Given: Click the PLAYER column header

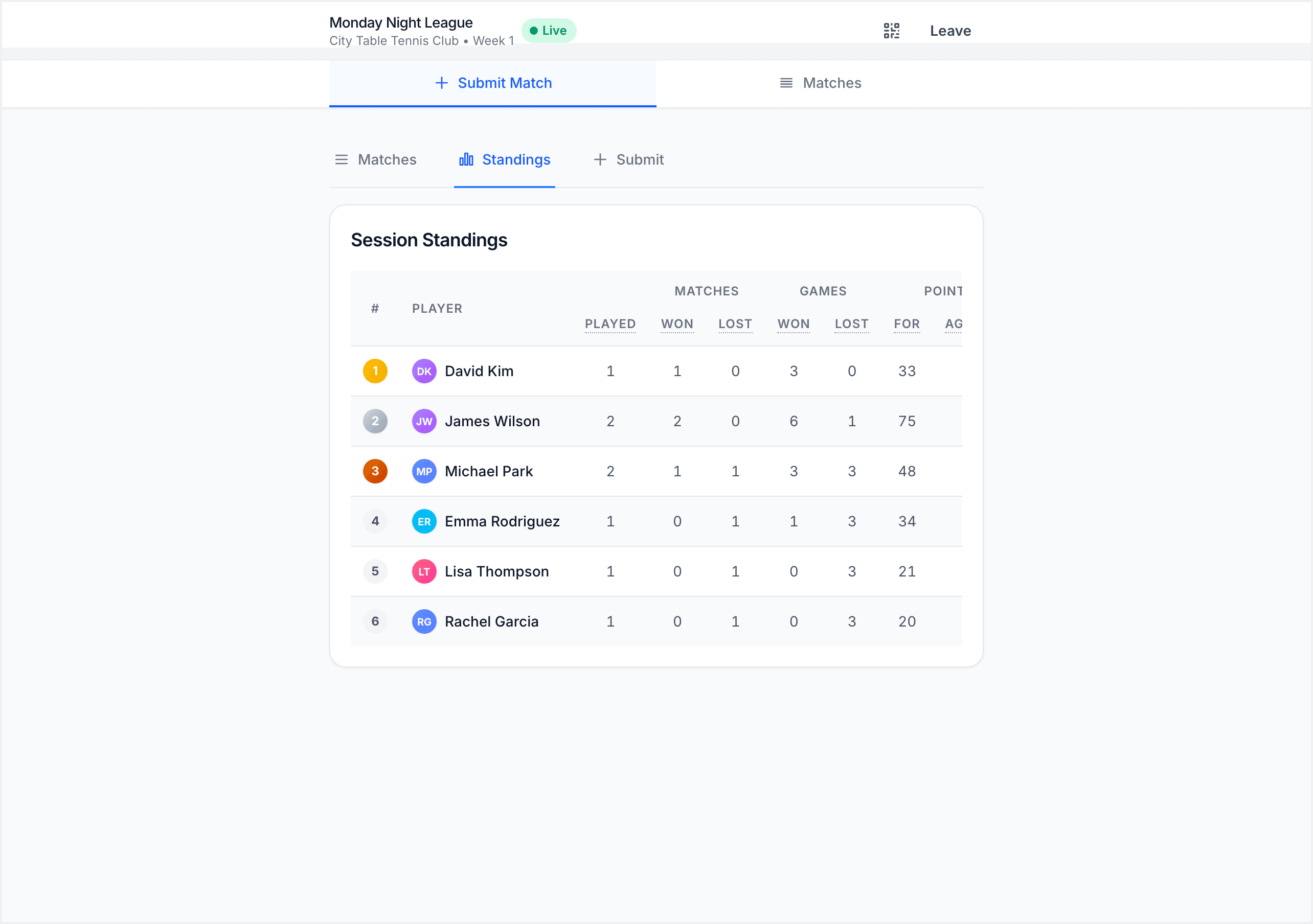Looking at the screenshot, I should click(x=437, y=309).
